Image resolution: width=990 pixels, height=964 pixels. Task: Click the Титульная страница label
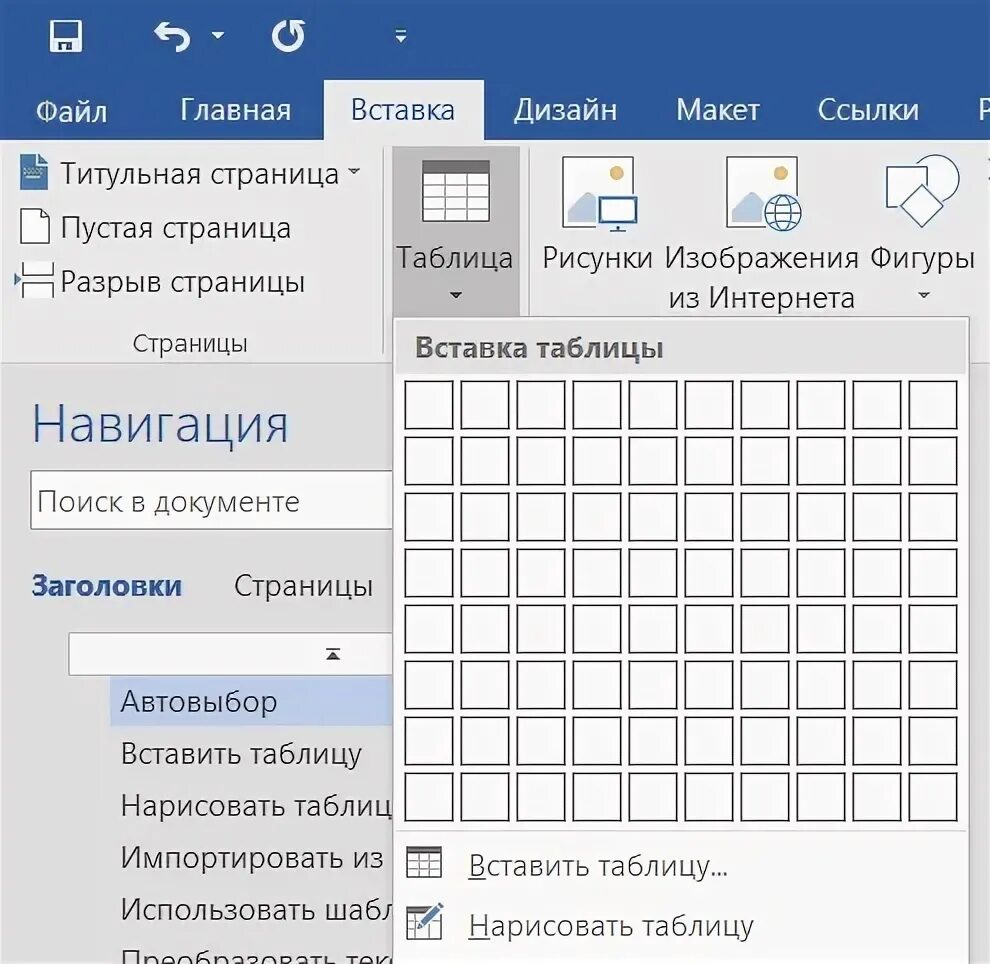click(200, 173)
